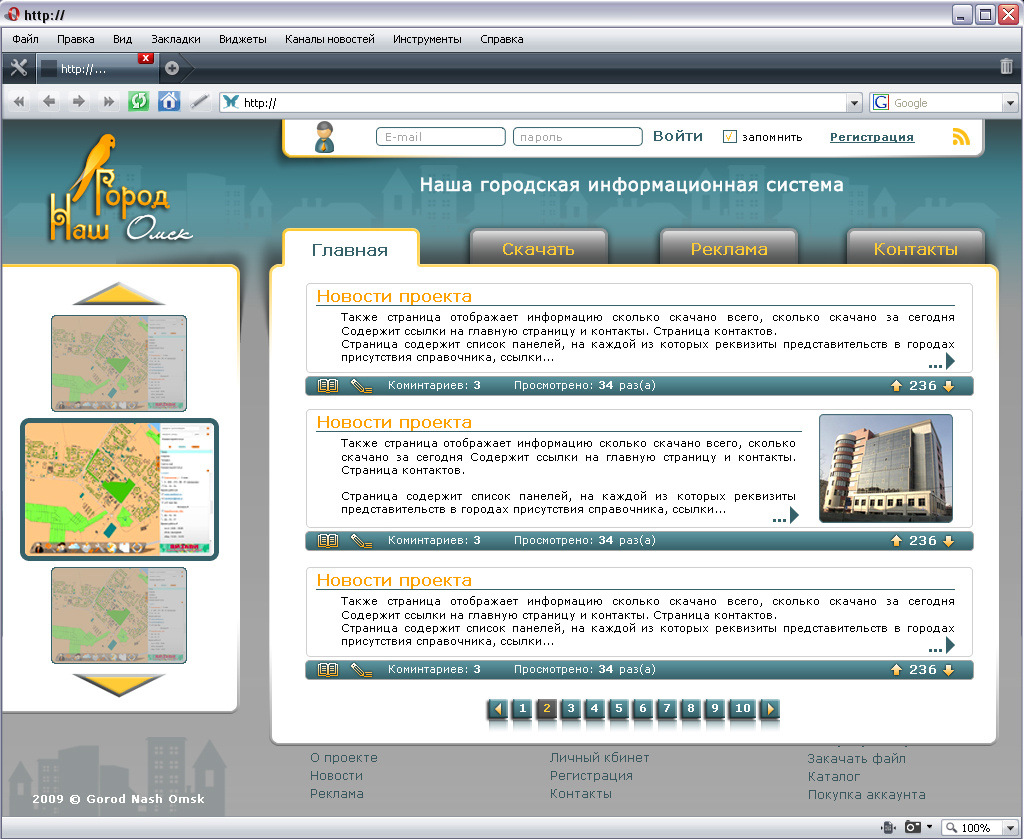Image resolution: width=1024 pixels, height=839 pixels.
Task: Click the E-mail input field
Action: pyautogui.click(x=441, y=136)
